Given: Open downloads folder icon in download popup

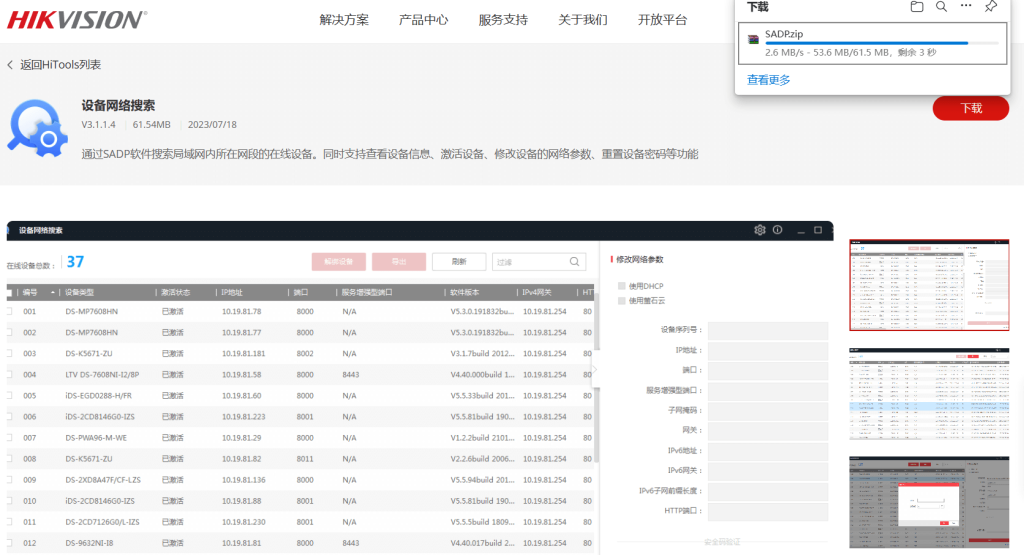Looking at the screenshot, I should pyautogui.click(x=917, y=7).
